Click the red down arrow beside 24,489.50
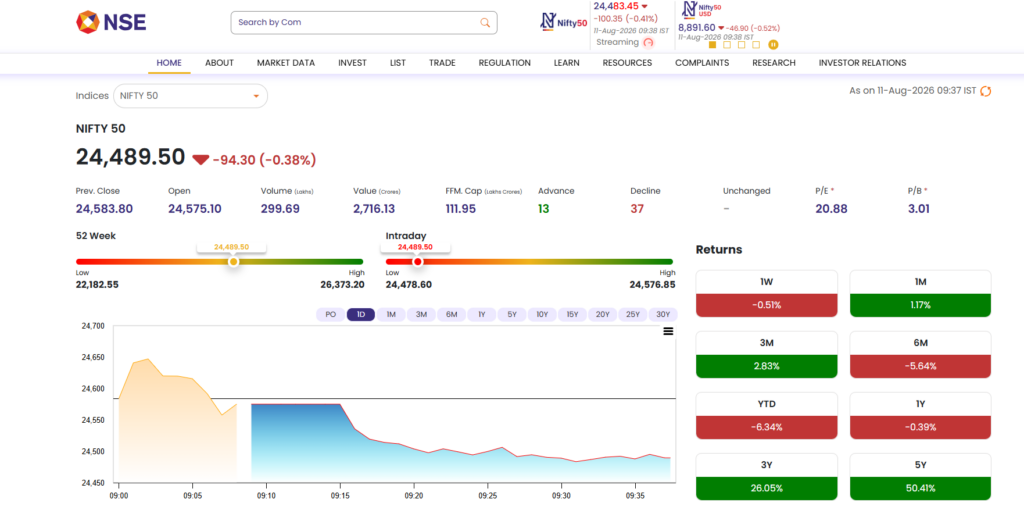Viewport: 1024px width, 517px height. point(200,159)
